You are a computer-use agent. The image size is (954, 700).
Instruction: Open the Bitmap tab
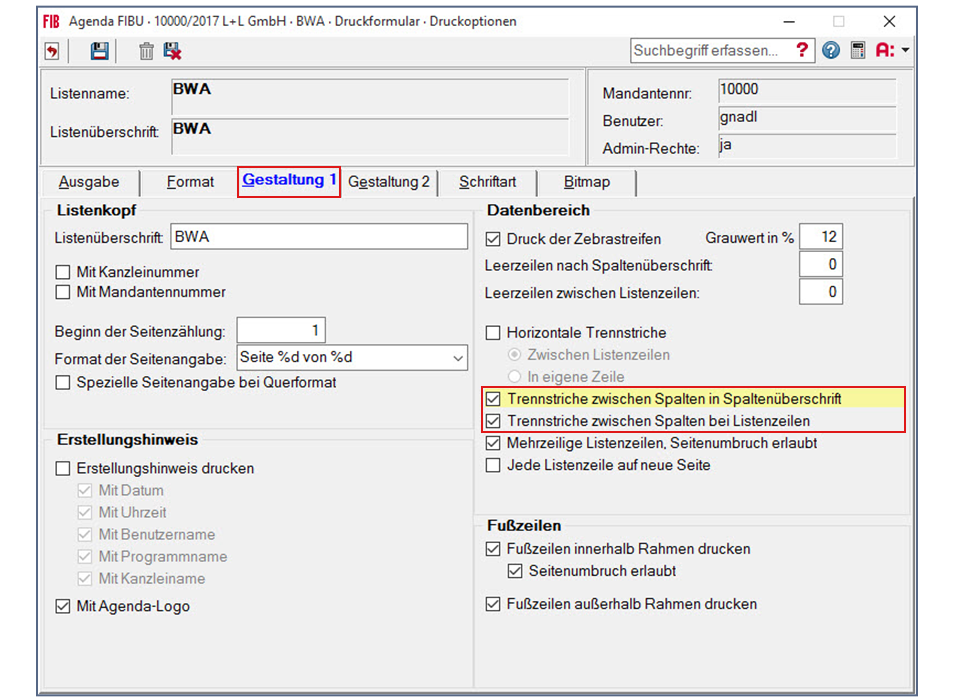click(x=586, y=182)
